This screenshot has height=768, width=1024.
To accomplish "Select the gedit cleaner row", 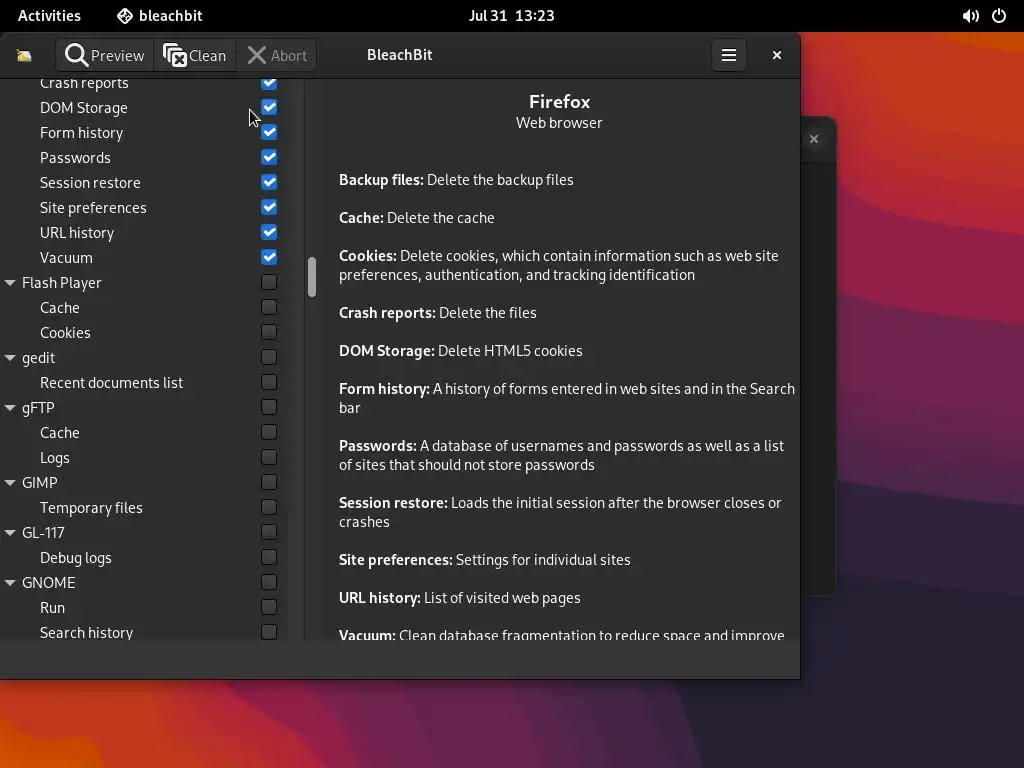I will click(144, 358).
